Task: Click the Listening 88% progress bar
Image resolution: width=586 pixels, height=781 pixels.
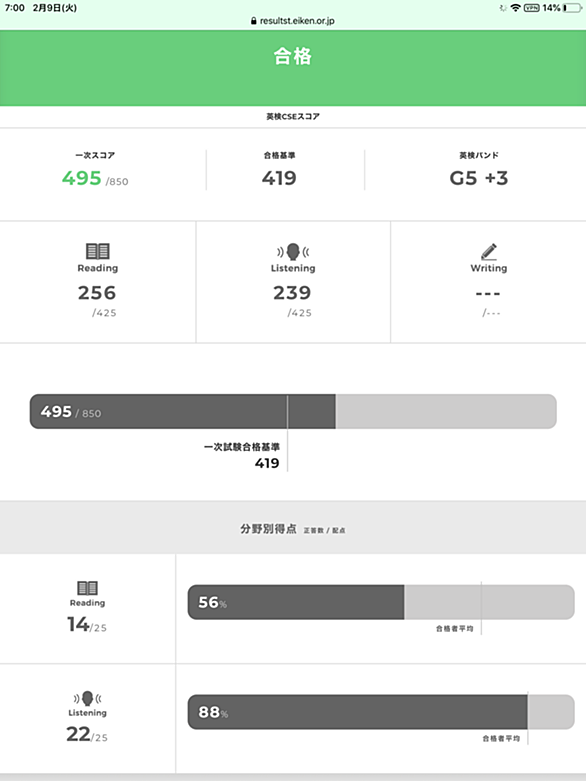Action: 381,712
